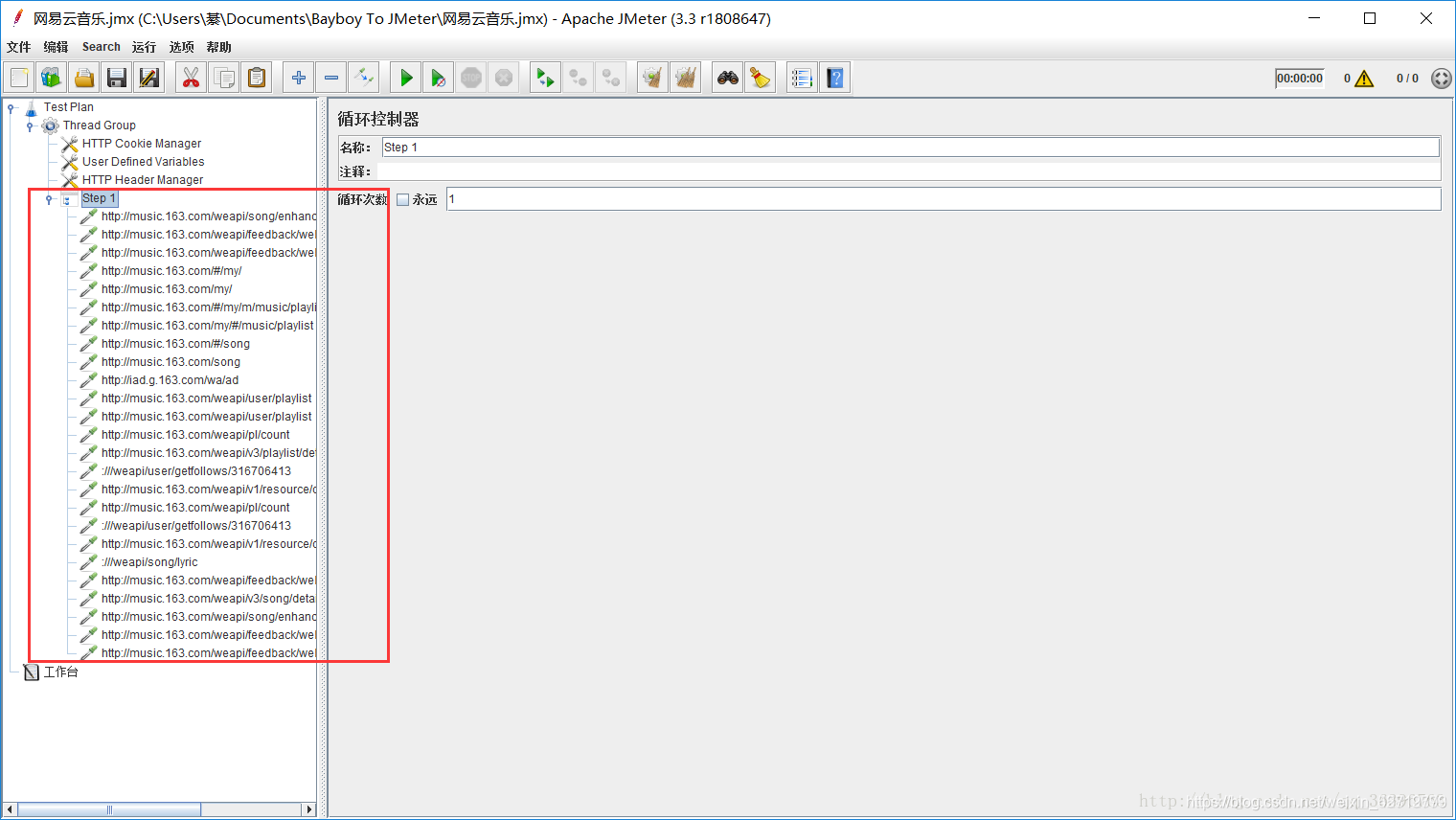
Task: Save the test plan with the floppy icon
Action: 117,78
